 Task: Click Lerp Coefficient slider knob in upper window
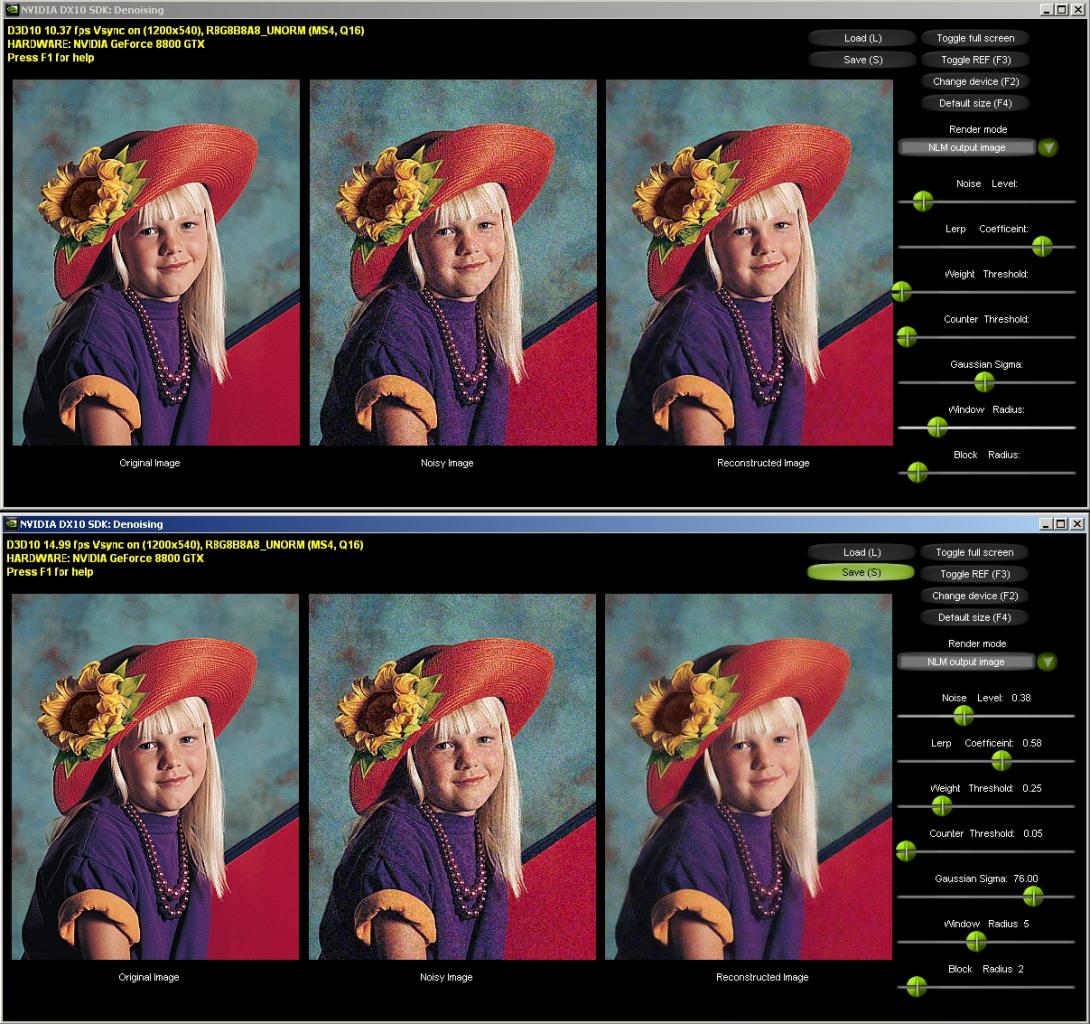tap(1041, 246)
